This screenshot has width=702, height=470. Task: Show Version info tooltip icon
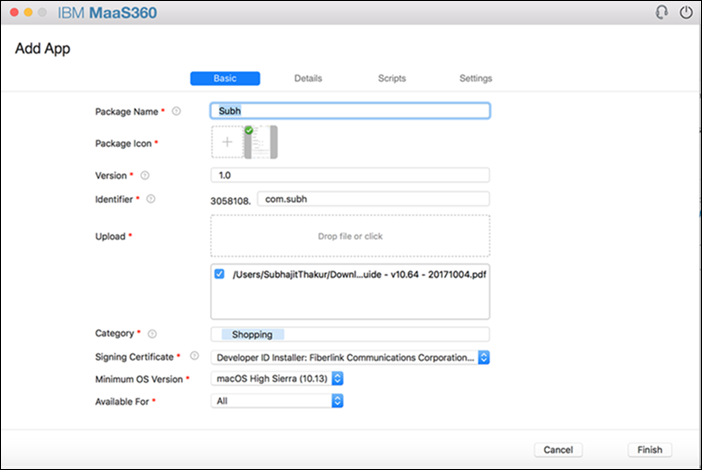[x=145, y=175]
